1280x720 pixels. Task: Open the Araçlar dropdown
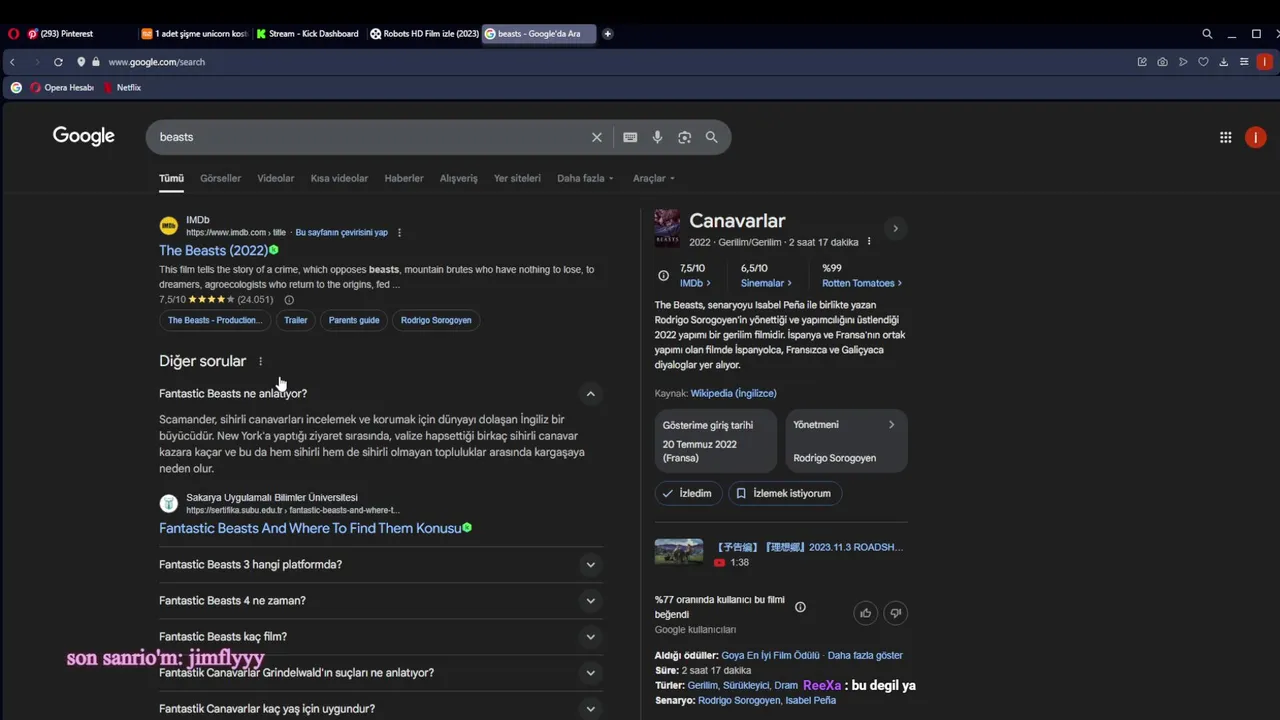coord(654,178)
